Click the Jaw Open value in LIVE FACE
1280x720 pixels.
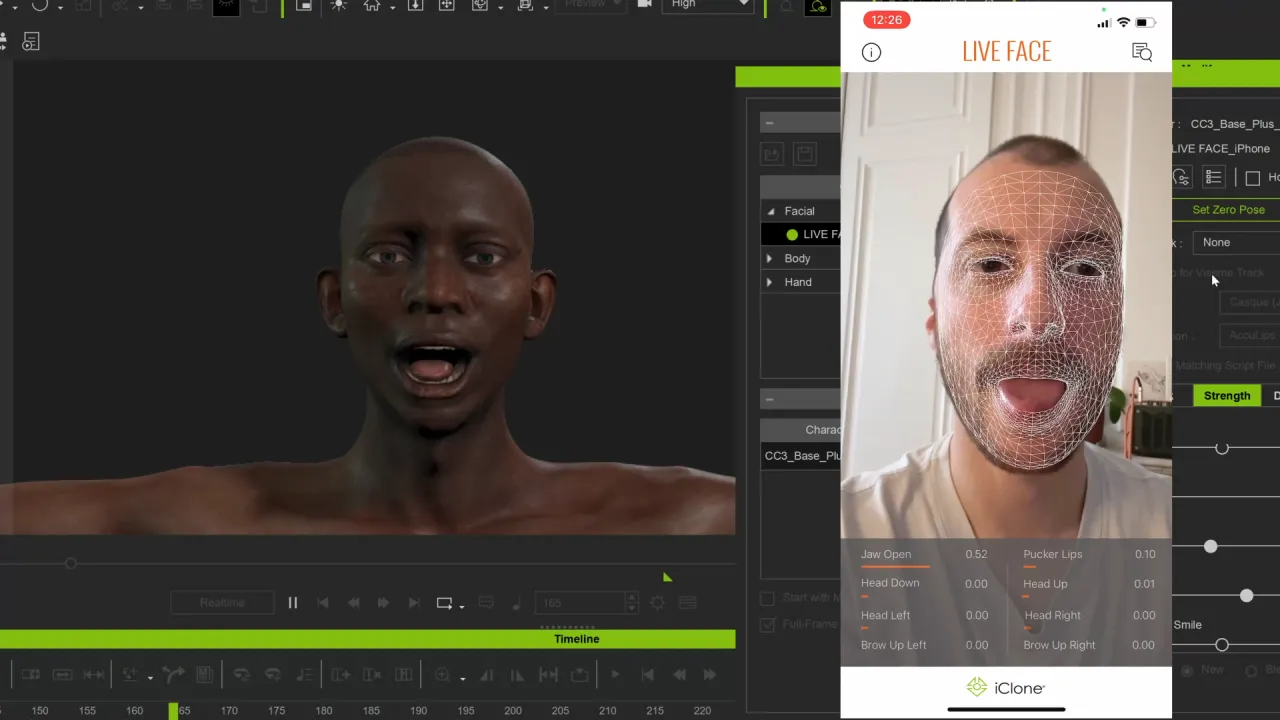point(976,554)
